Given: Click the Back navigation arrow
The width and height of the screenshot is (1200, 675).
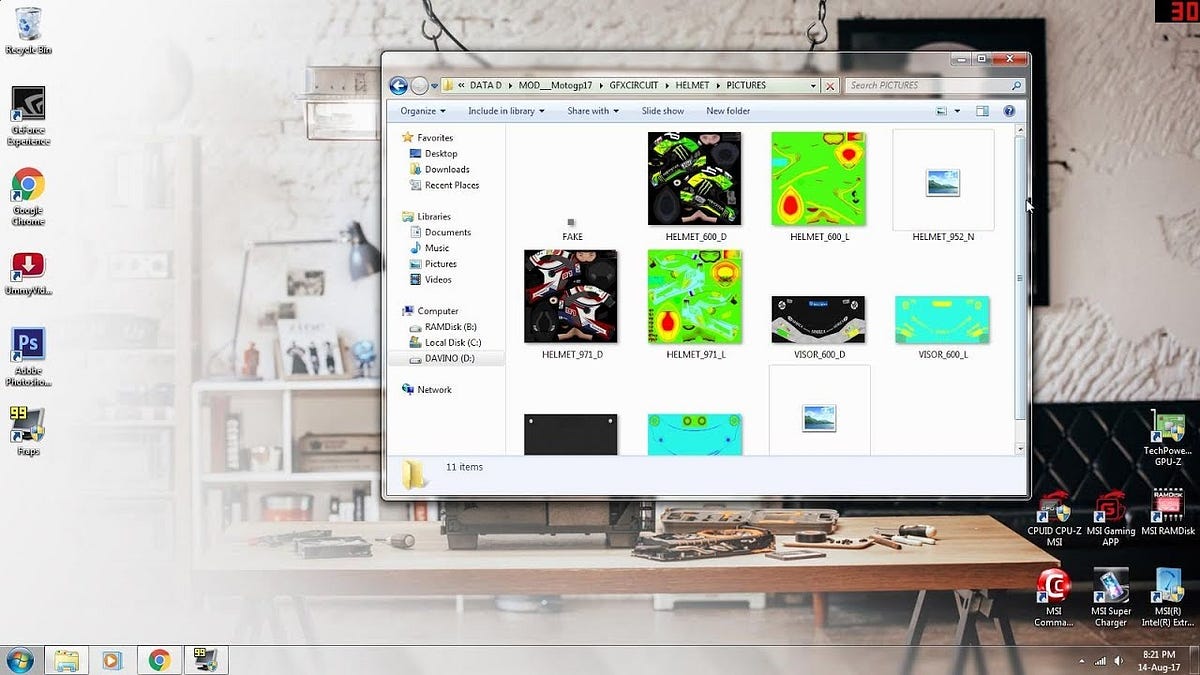Looking at the screenshot, I should (397, 85).
